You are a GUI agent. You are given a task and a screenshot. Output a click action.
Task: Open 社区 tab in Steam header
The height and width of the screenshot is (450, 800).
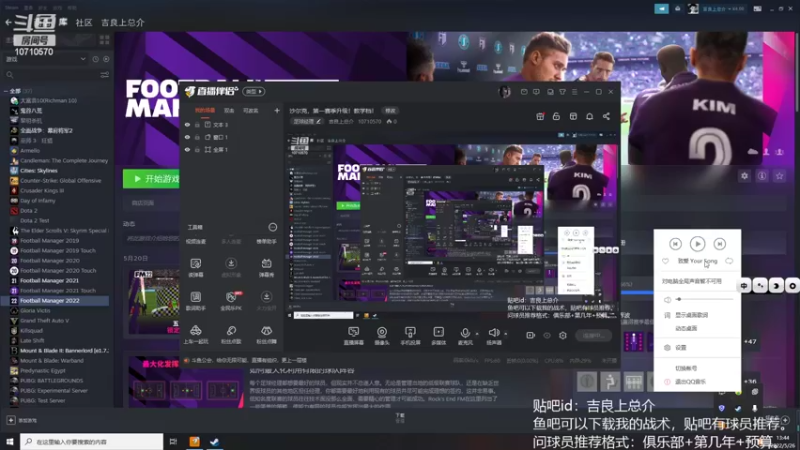pos(84,22)
